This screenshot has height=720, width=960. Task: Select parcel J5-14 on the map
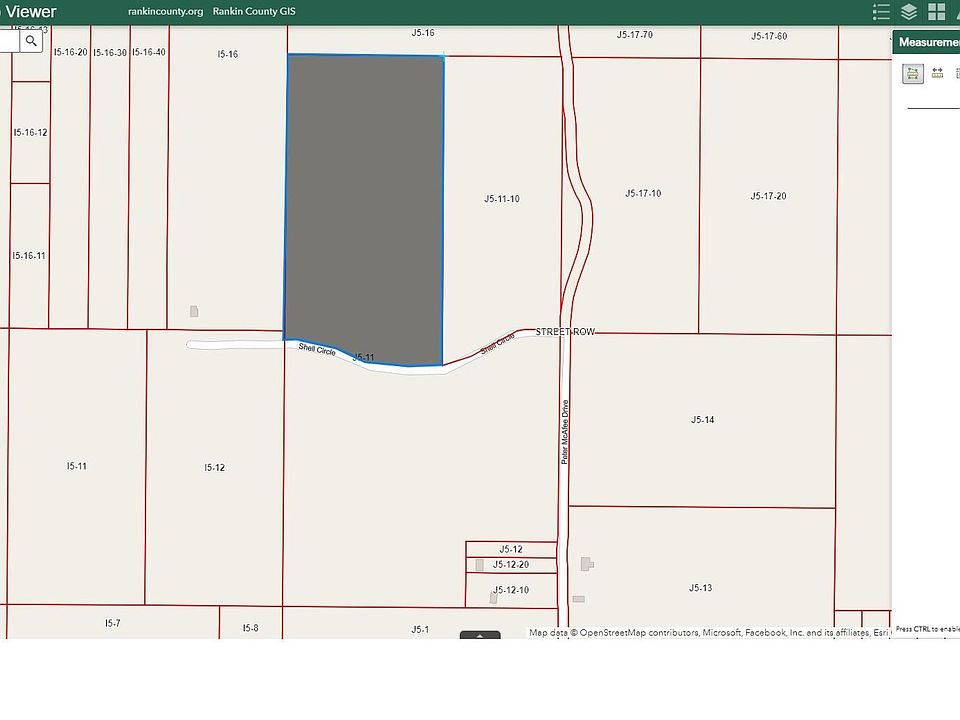(701, 420)
